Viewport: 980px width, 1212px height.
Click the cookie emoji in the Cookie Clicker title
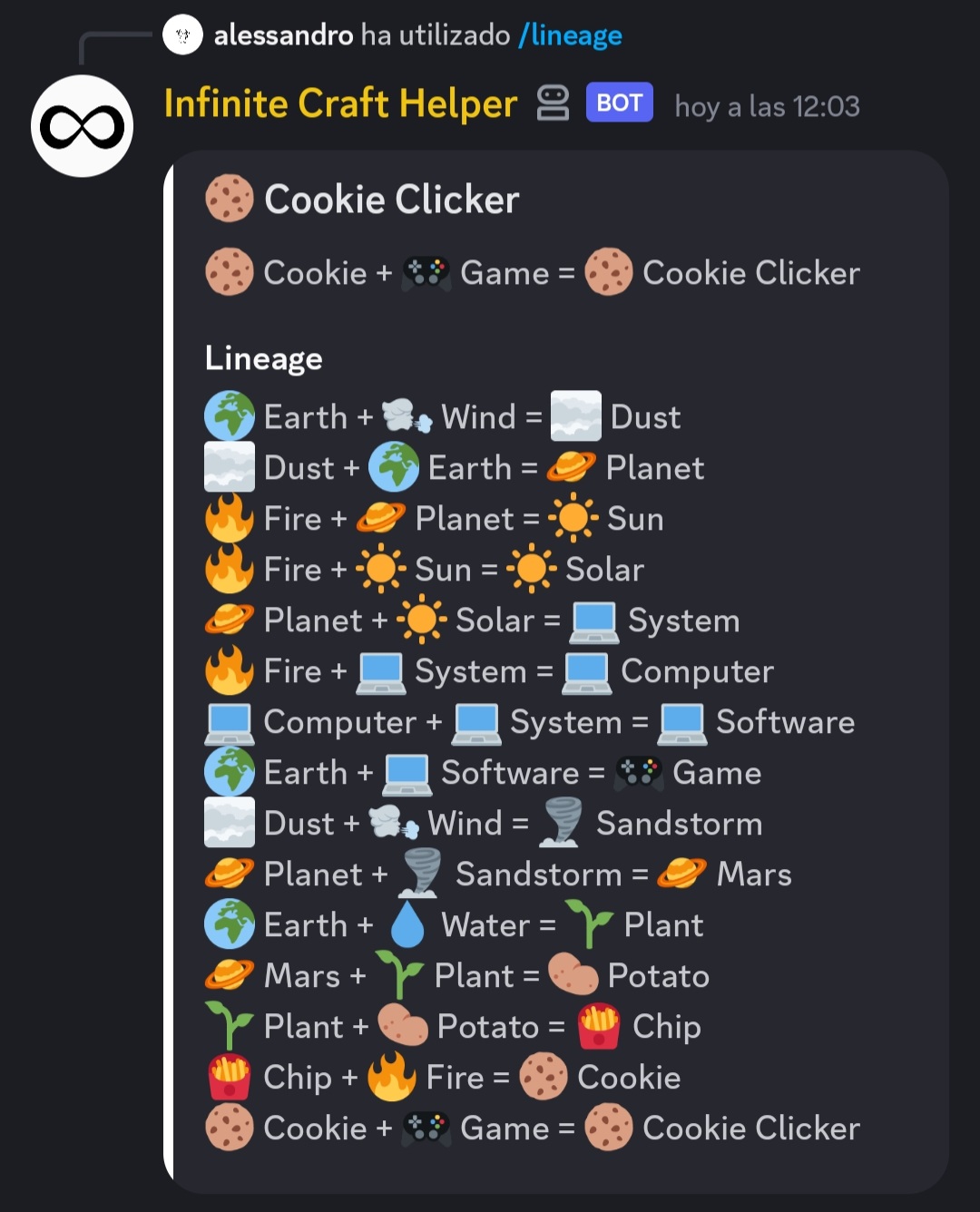(x=230, y=199)
